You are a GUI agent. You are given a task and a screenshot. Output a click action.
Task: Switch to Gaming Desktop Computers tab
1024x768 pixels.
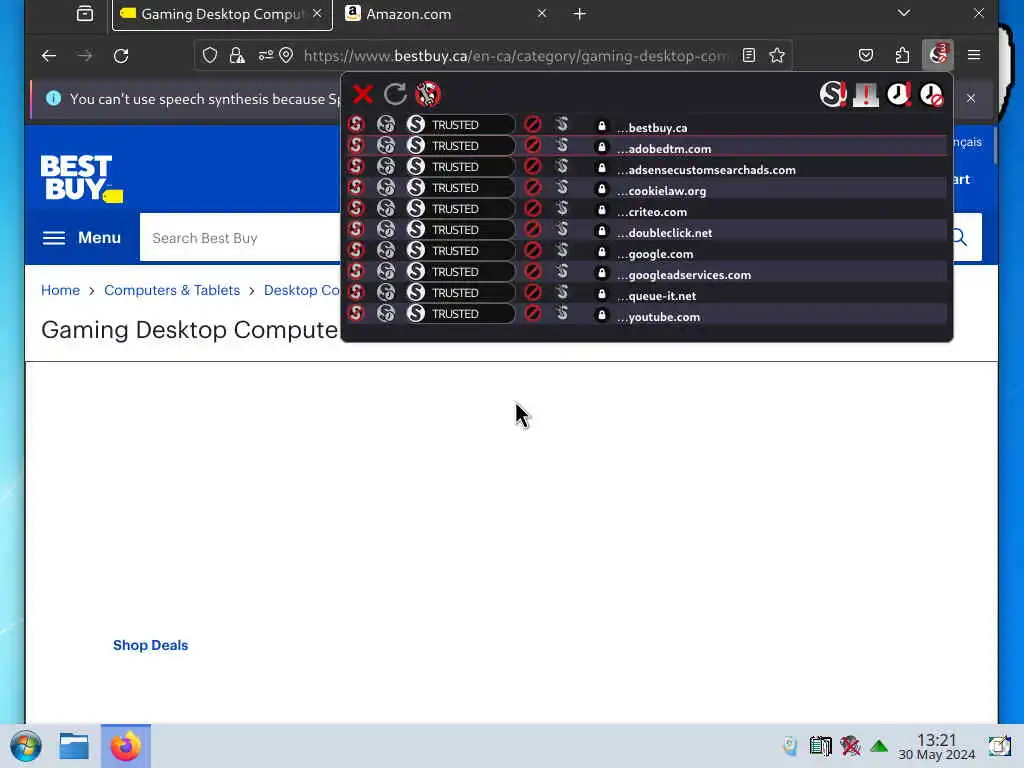(222, 14)
